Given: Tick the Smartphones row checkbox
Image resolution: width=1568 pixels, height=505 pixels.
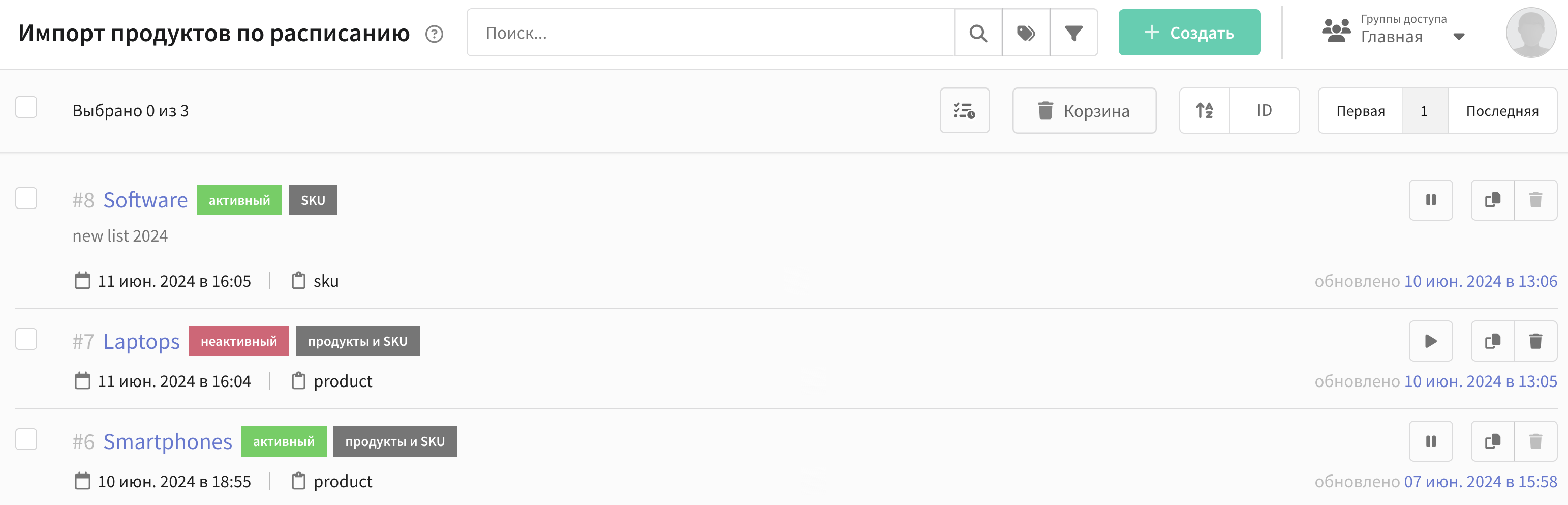Looking at the screenshot, I should tap(26, 439).
